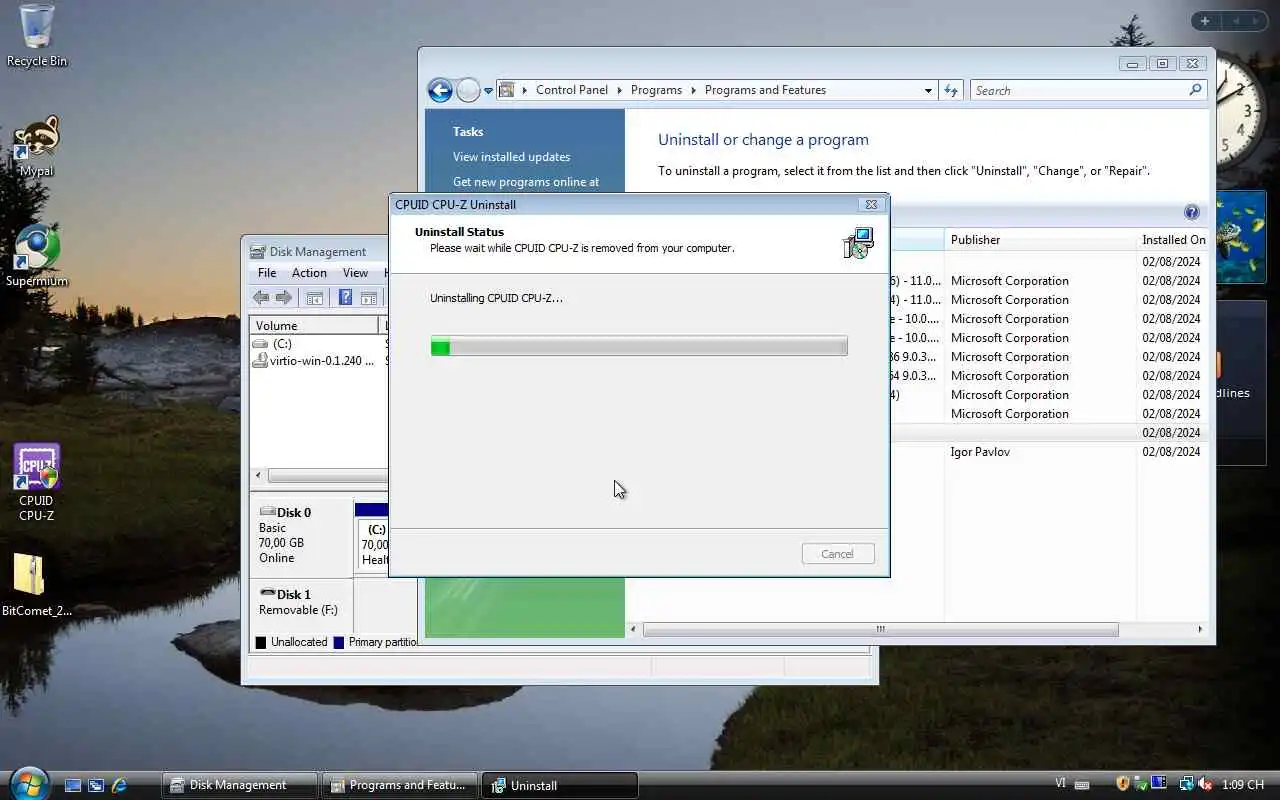
Task: Open File menu in Disk Management
Action: tap(267, 273)
